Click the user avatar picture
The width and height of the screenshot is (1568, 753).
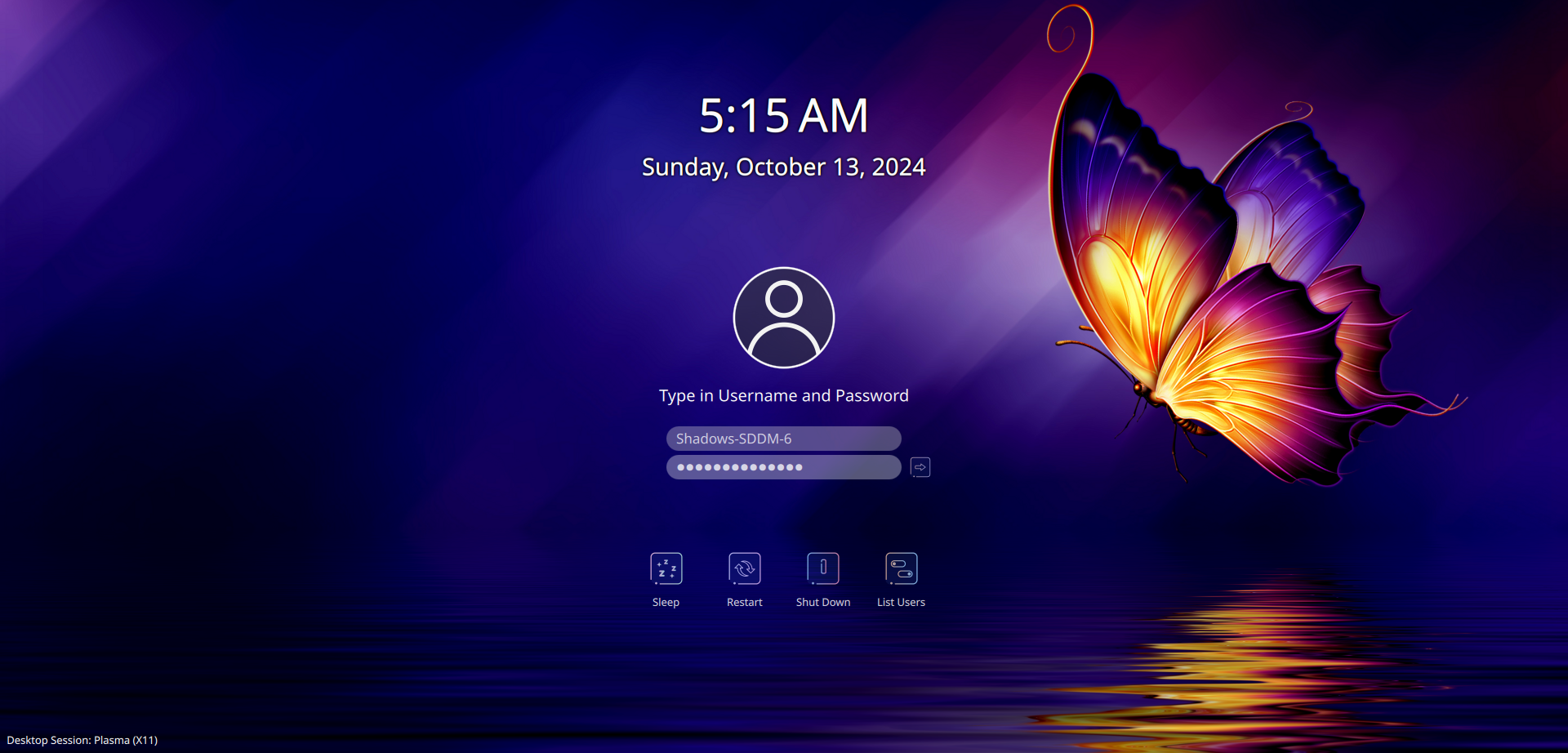[x=784, y=318]
